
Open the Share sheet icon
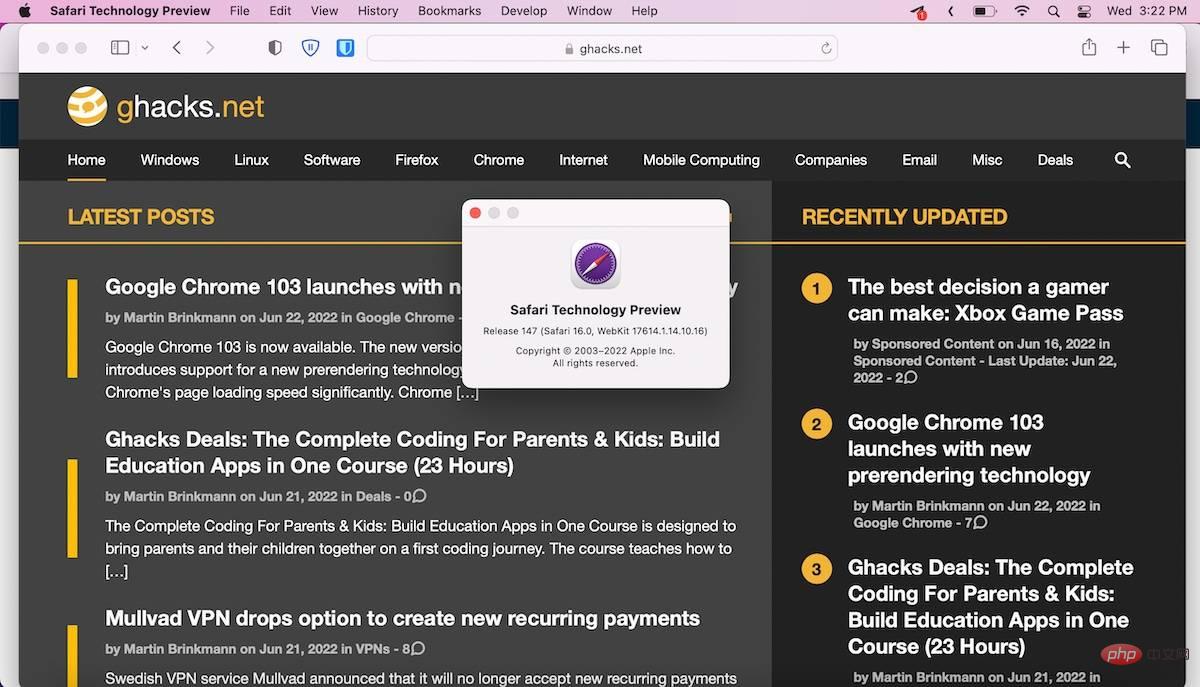1088,47
